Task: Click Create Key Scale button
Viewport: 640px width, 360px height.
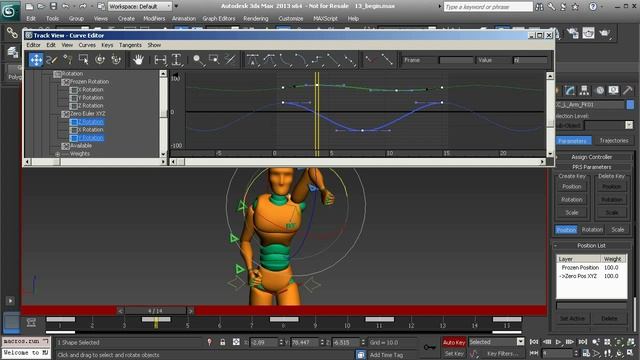Action: point(571,213)
